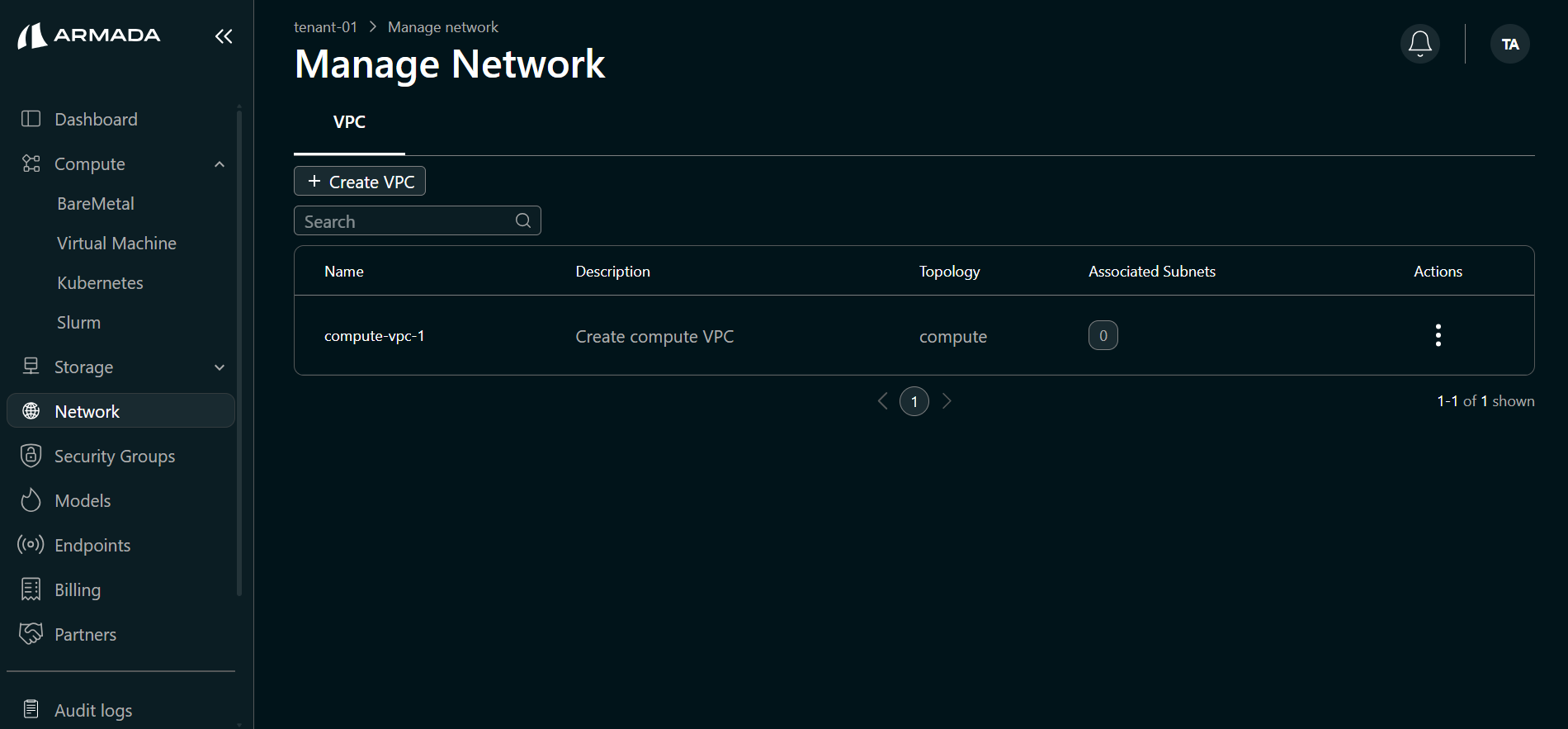
Task: Click Manage network breadcrumb
Action: [443, 27]
